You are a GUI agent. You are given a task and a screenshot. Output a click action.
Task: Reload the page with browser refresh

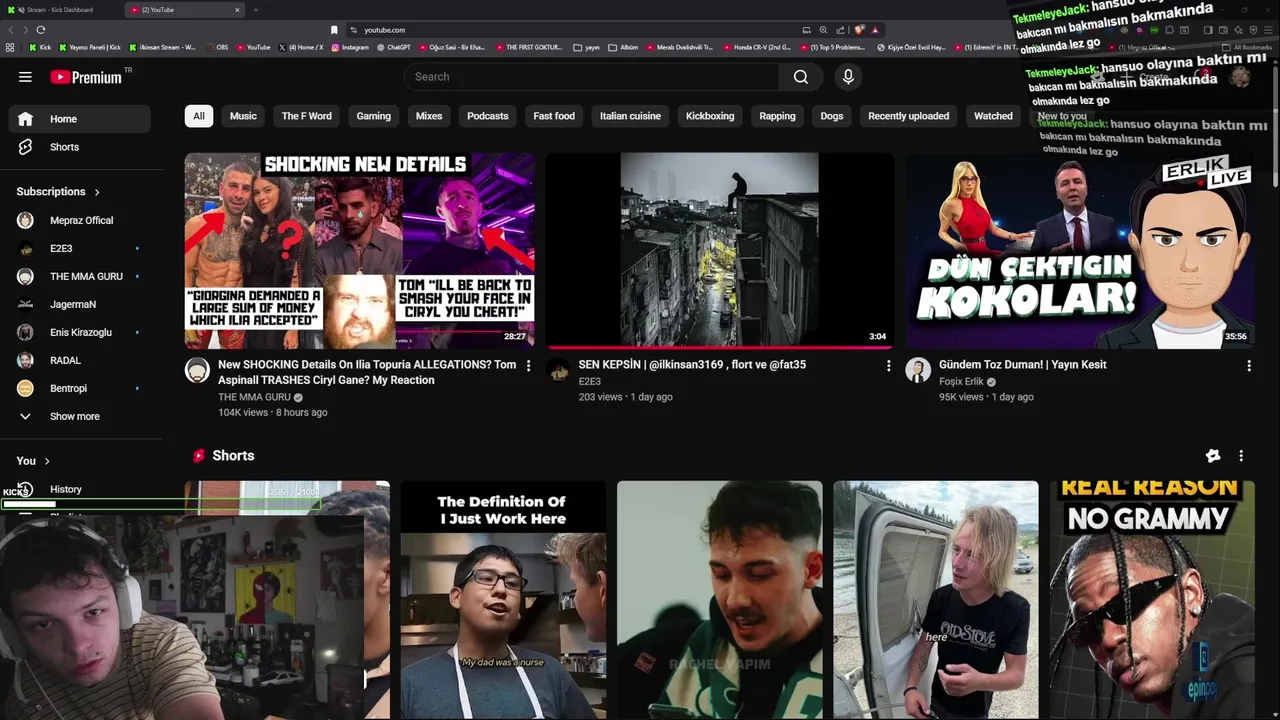tap(40, 30)
